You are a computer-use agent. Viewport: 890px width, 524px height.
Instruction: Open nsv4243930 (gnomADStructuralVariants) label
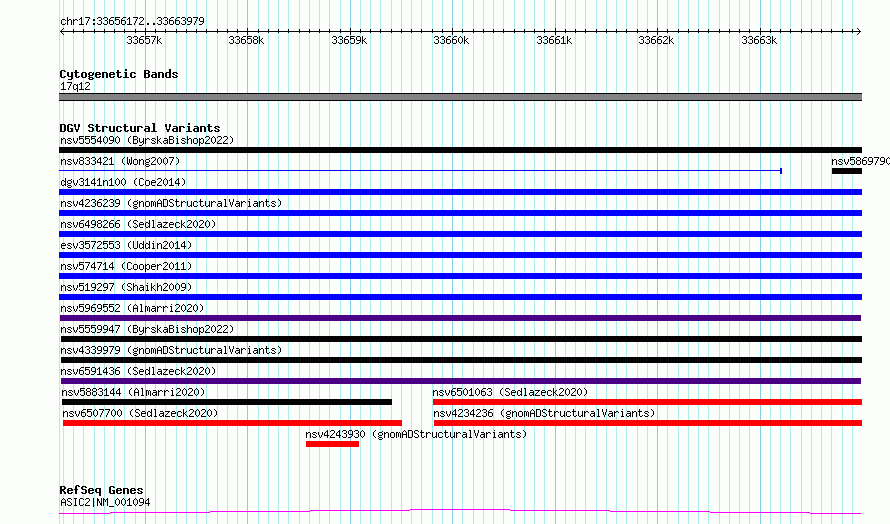(416, 434)
